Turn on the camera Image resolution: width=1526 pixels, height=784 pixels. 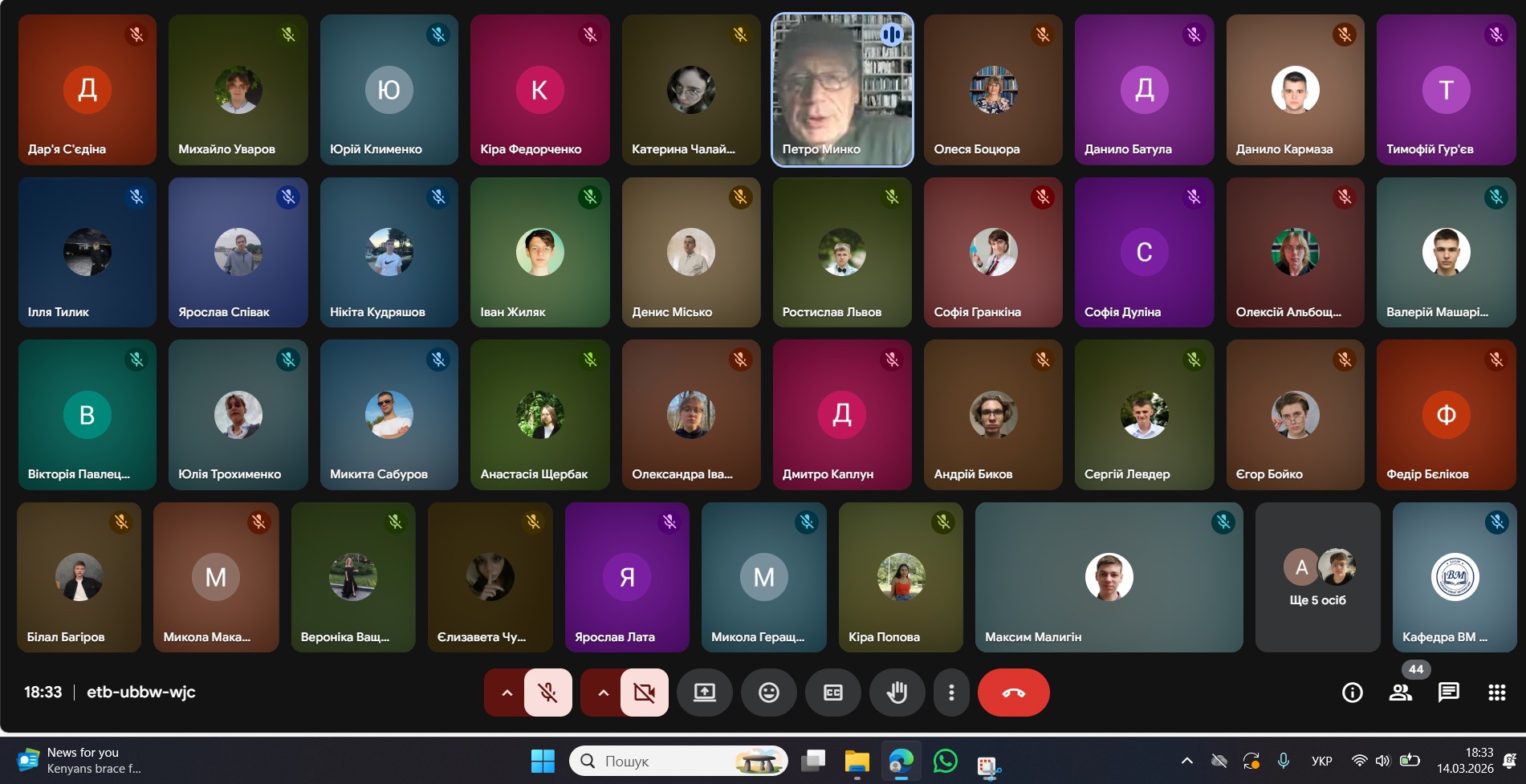coord(644,693)
